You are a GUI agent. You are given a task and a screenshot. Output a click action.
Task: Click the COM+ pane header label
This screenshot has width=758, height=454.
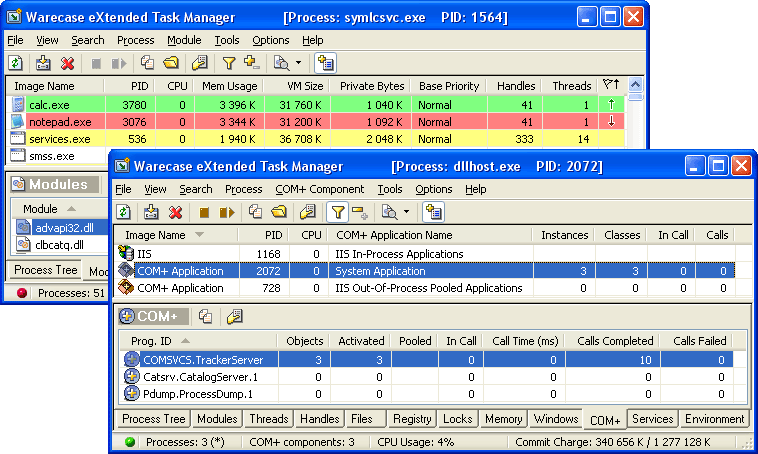[153, 316]
